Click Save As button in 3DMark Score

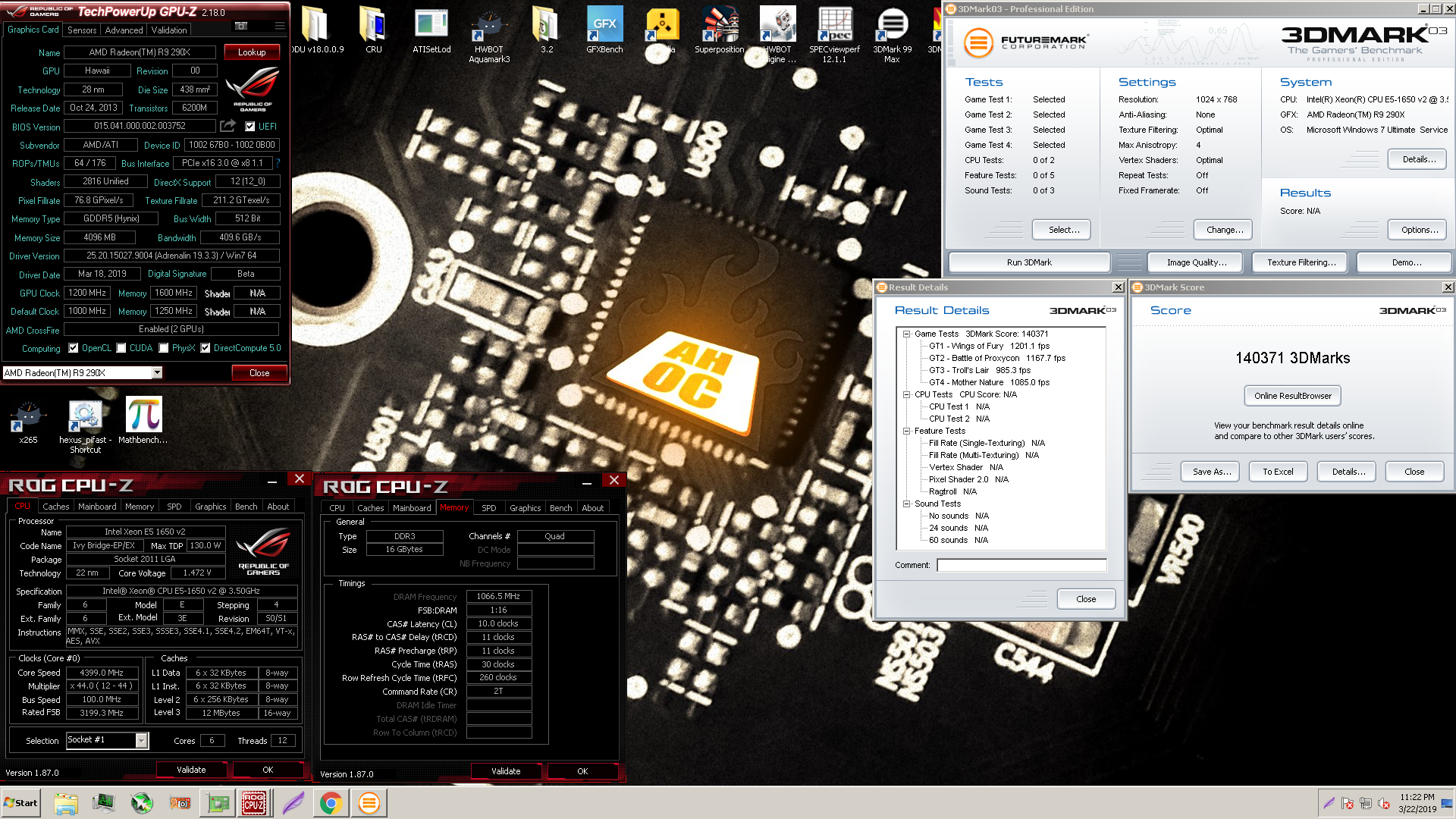pyautogui.click(x=1210, y=472)
